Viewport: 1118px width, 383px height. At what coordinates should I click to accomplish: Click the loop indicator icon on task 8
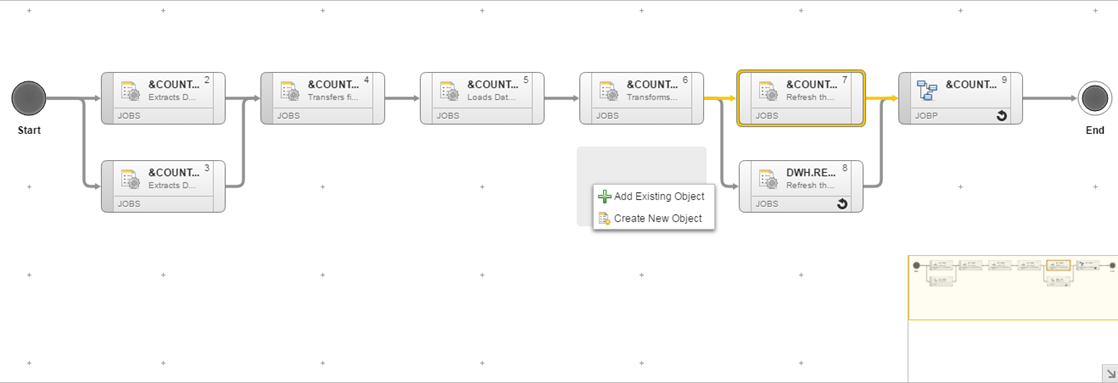click(842, 205)
